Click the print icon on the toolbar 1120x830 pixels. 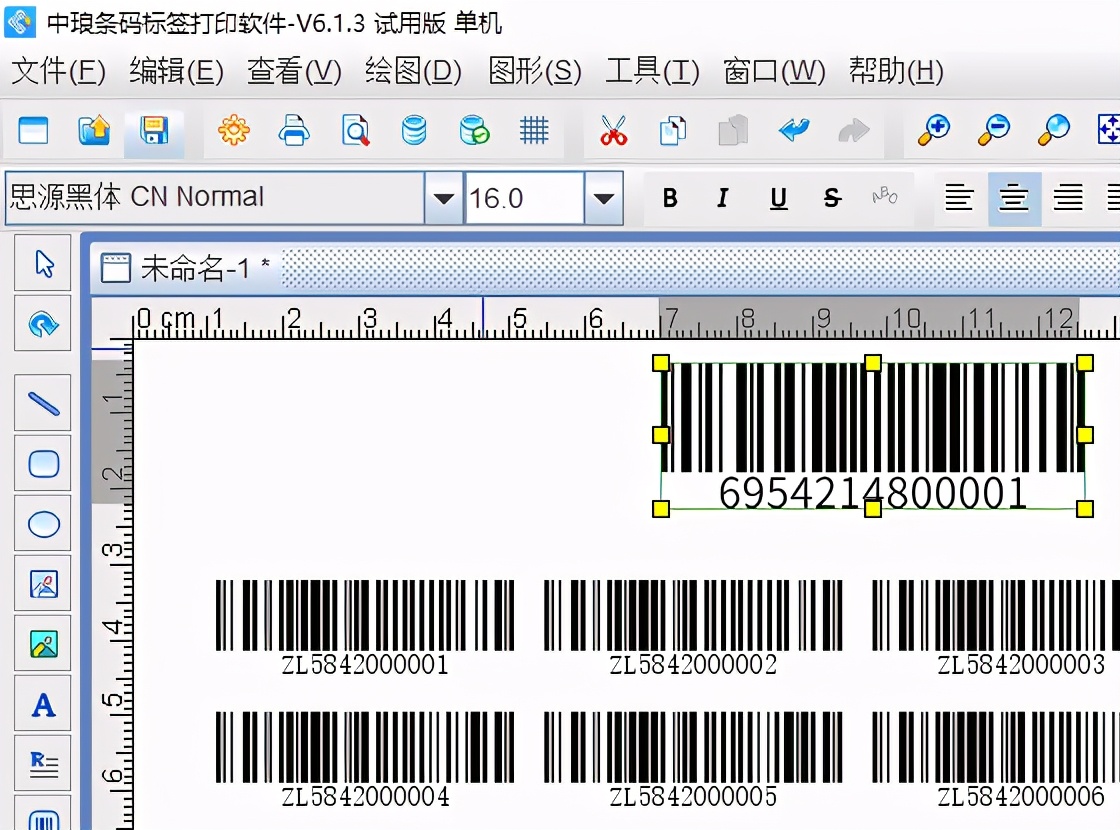[x=294, y=130]
